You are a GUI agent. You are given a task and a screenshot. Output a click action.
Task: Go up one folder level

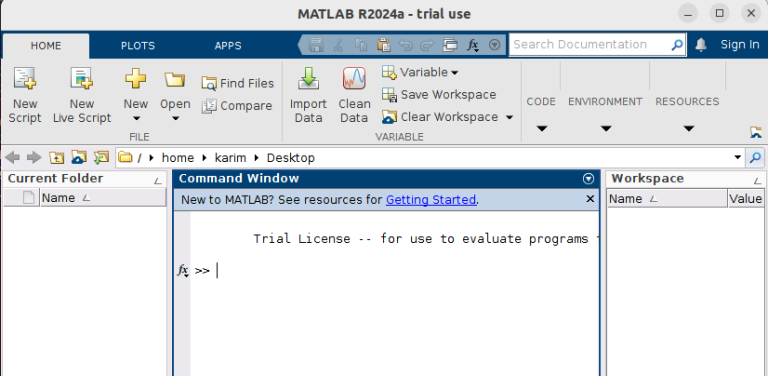[x=56, y=158]
